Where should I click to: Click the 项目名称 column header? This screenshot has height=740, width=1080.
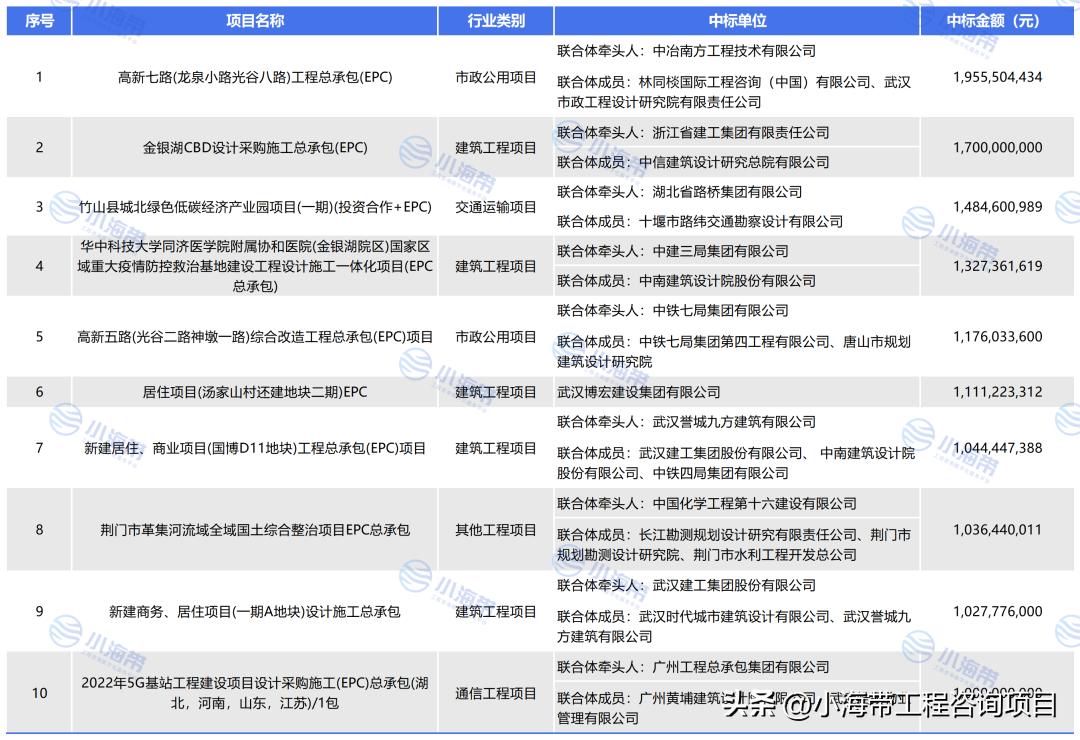pyautogui.click(x=254, y=17)
